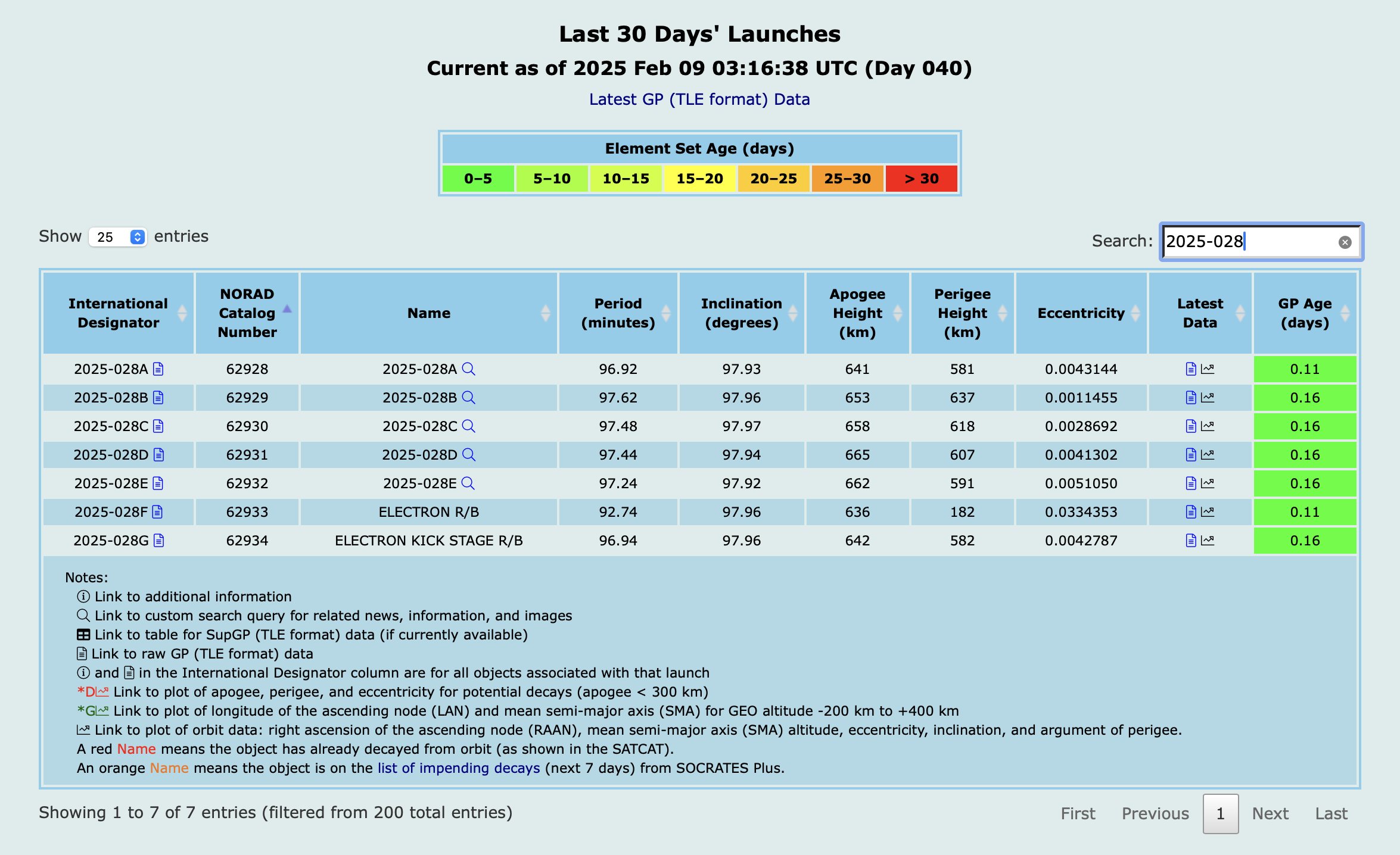Open TLE document icon for ELECTRON KICK STAGE R/B
The height and width of the screenshot is (855, 1400).
[x=1191, y=541]
